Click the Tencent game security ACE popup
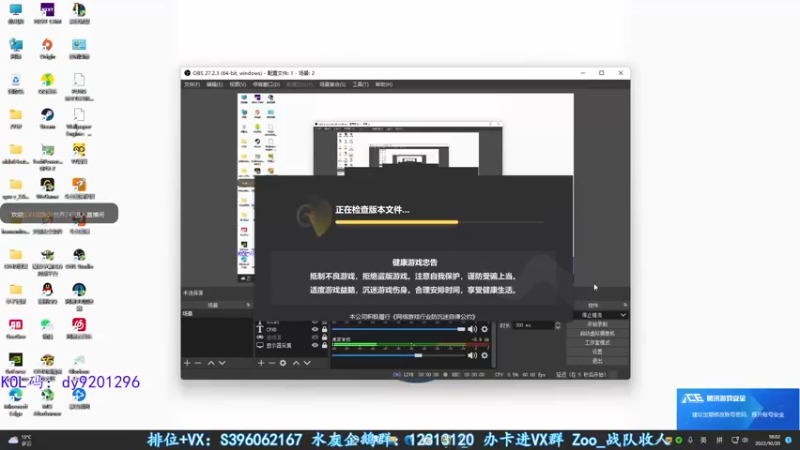This screenshot has width=800, height=450. [x=738, y=409]
